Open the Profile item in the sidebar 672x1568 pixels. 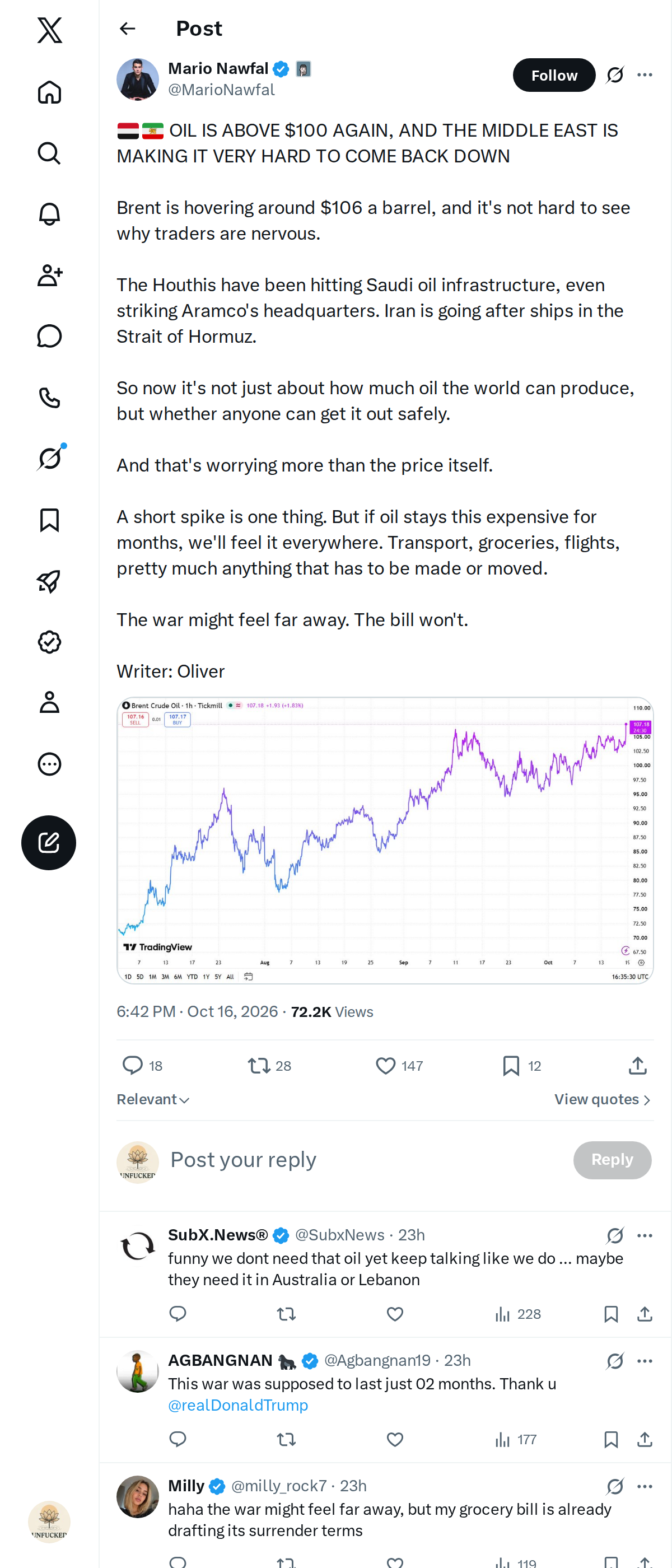click(49, 702)
